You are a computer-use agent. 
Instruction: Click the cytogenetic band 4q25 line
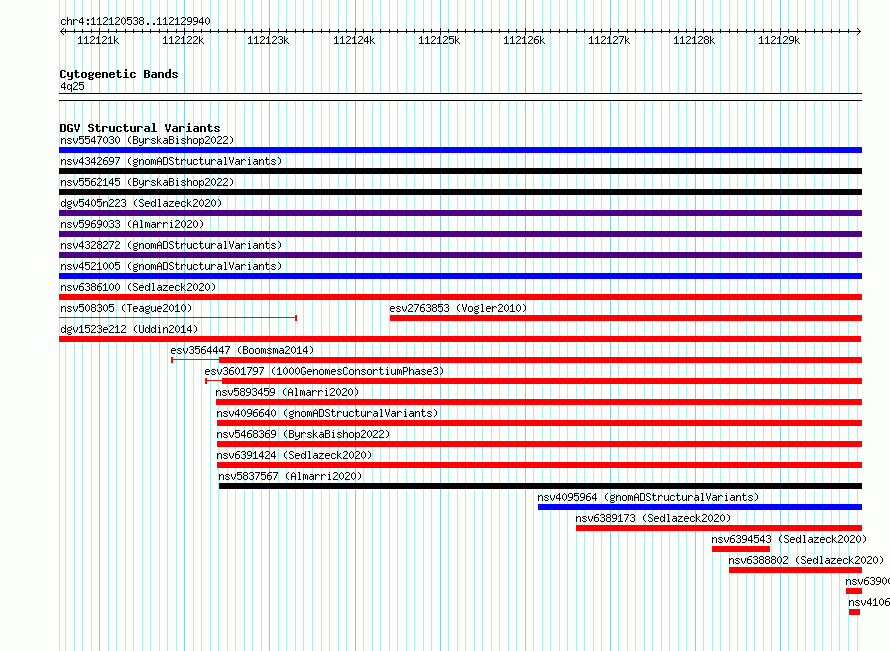tap(460, 97)
